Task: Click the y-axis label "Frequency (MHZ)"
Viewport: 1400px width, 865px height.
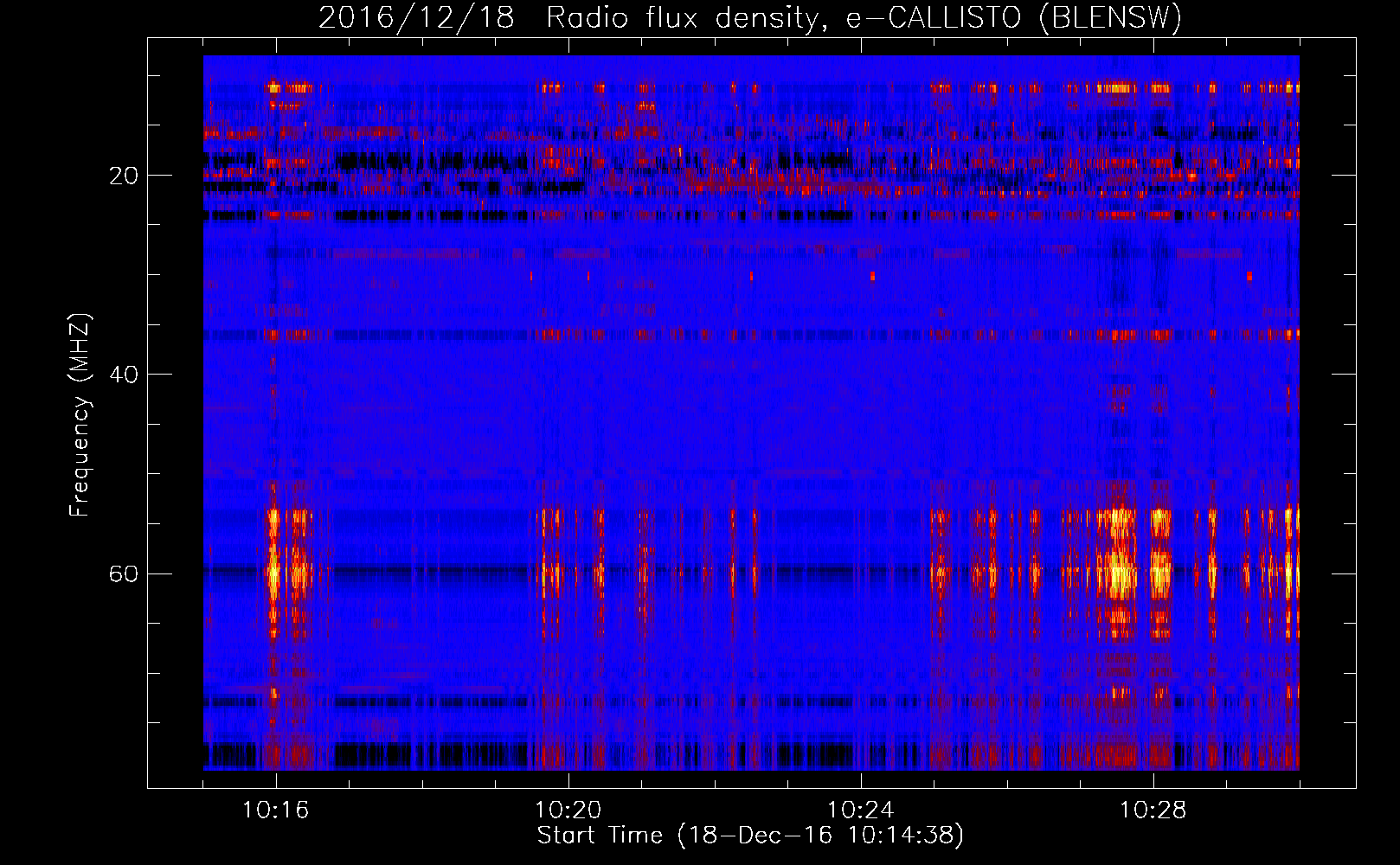Action: [x=80, y=415]
